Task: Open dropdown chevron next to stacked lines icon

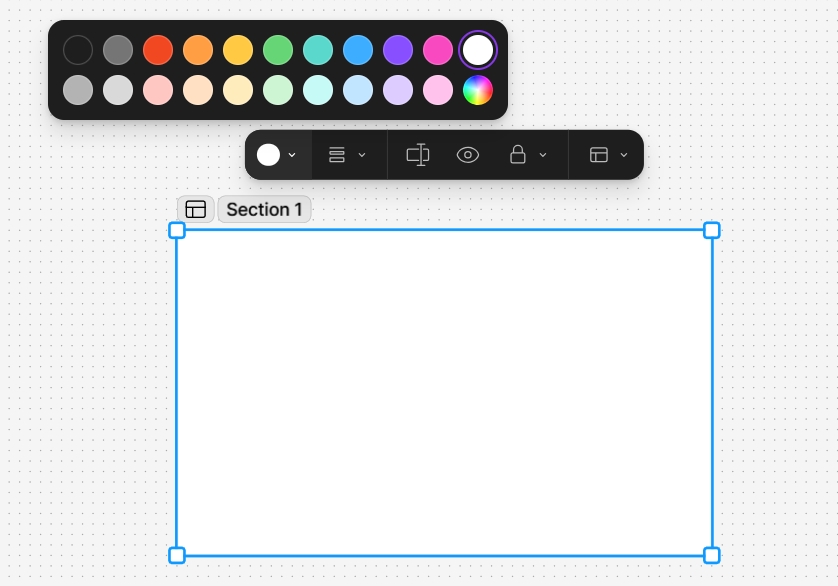Action: coord(362,155)
